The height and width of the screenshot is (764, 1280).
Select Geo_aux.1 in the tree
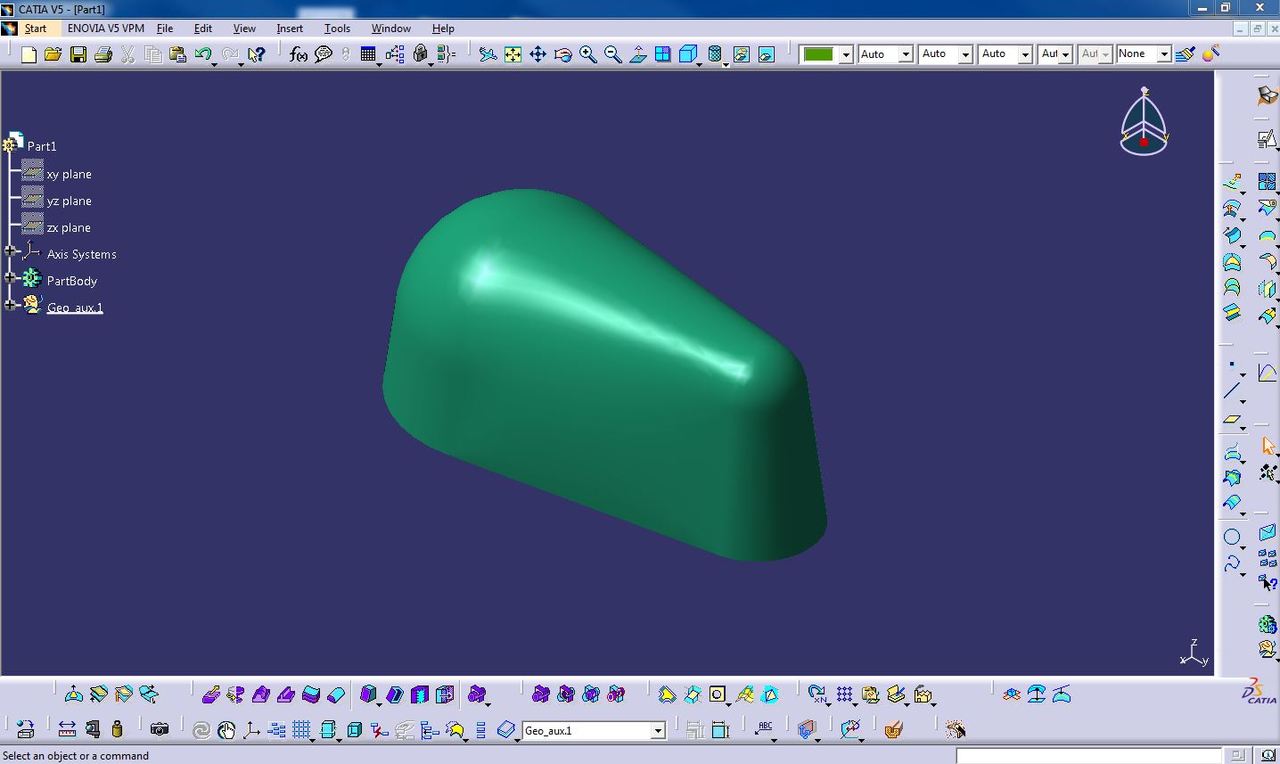[x=75, y=308]
